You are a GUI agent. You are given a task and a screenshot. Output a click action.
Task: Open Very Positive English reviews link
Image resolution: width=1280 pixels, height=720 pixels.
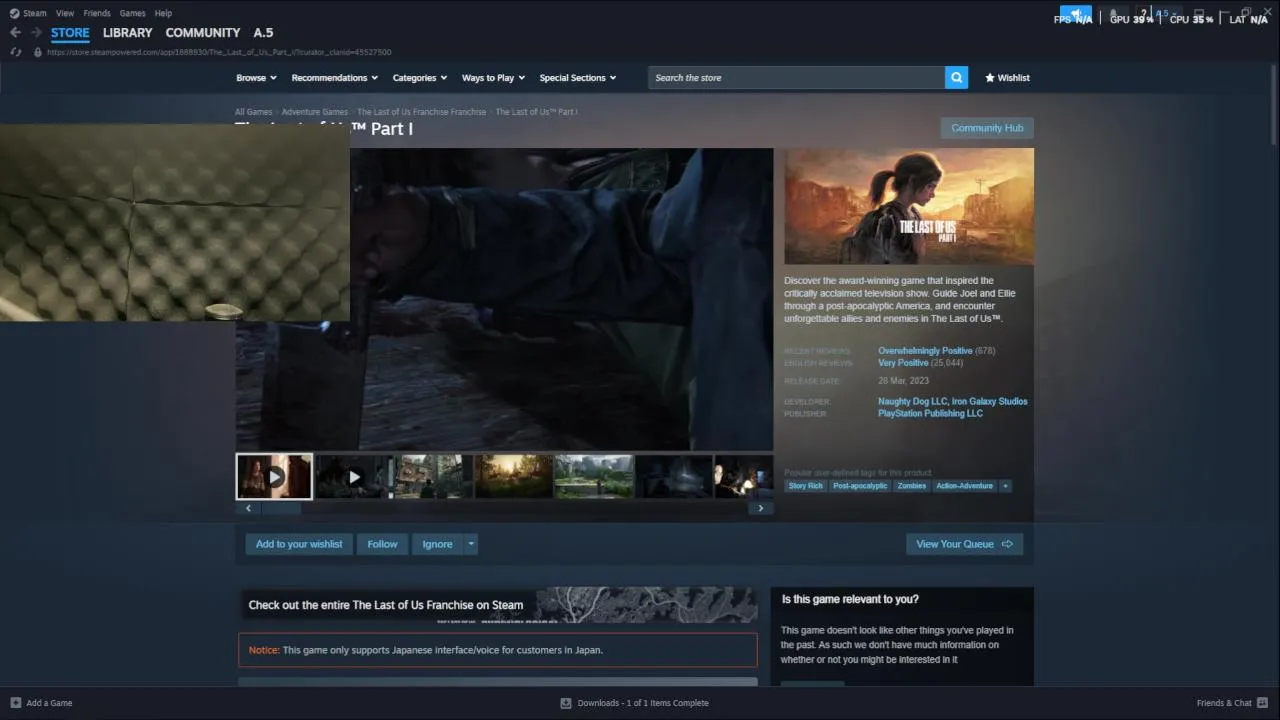coord(903,363)
